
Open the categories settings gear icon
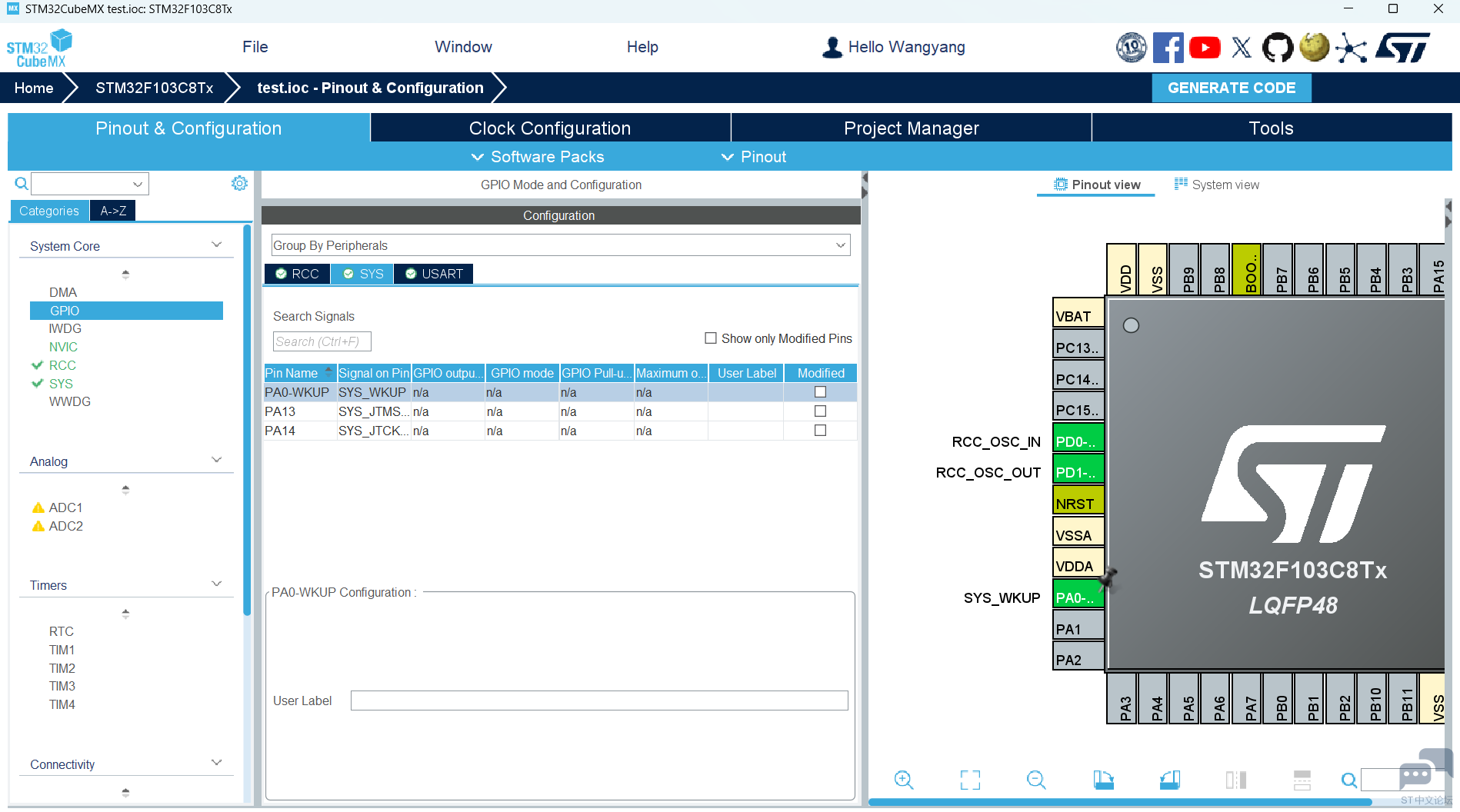pos(240,183)
